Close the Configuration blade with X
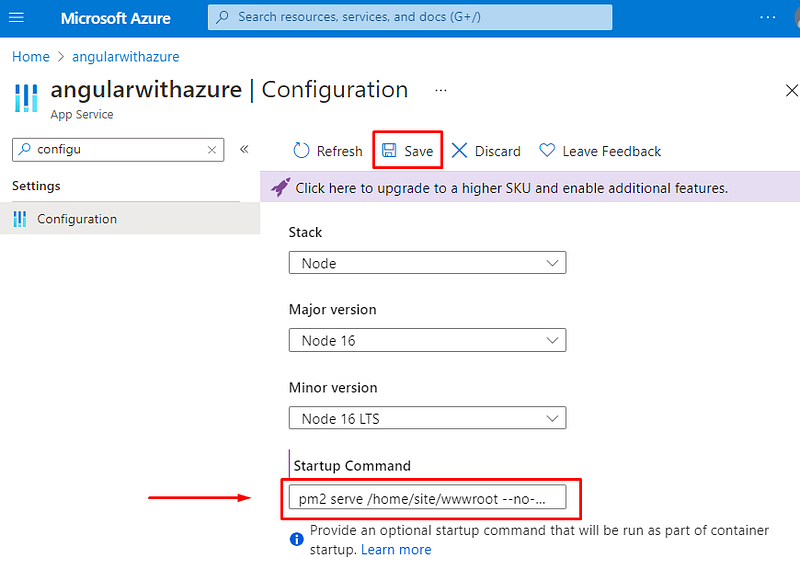Viewport: 800px width, 579px height. pos(791,91)
